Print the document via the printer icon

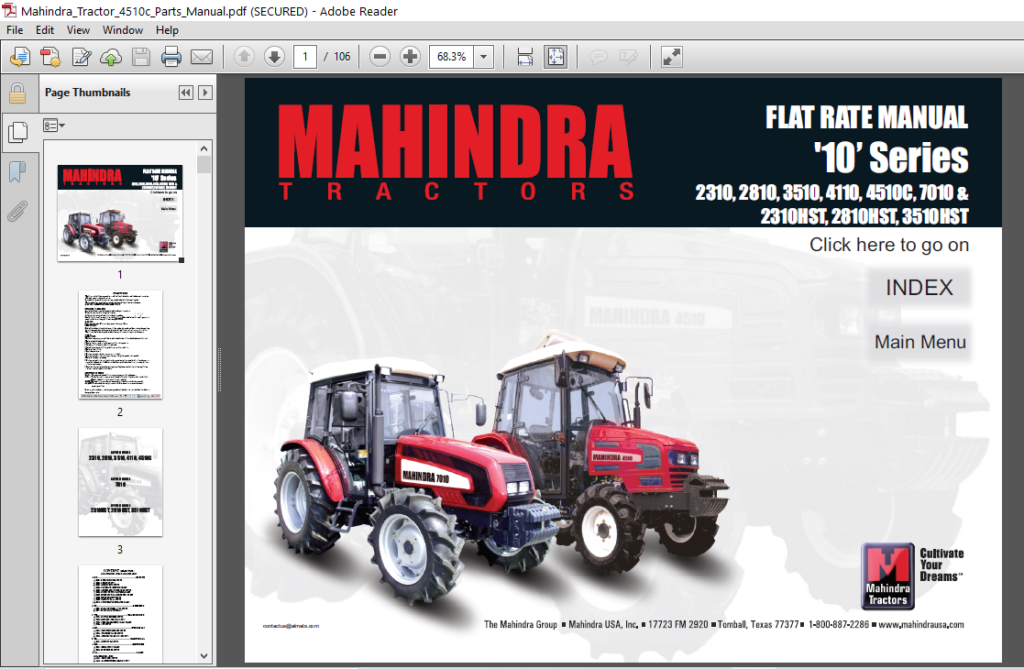click(171, 57)
